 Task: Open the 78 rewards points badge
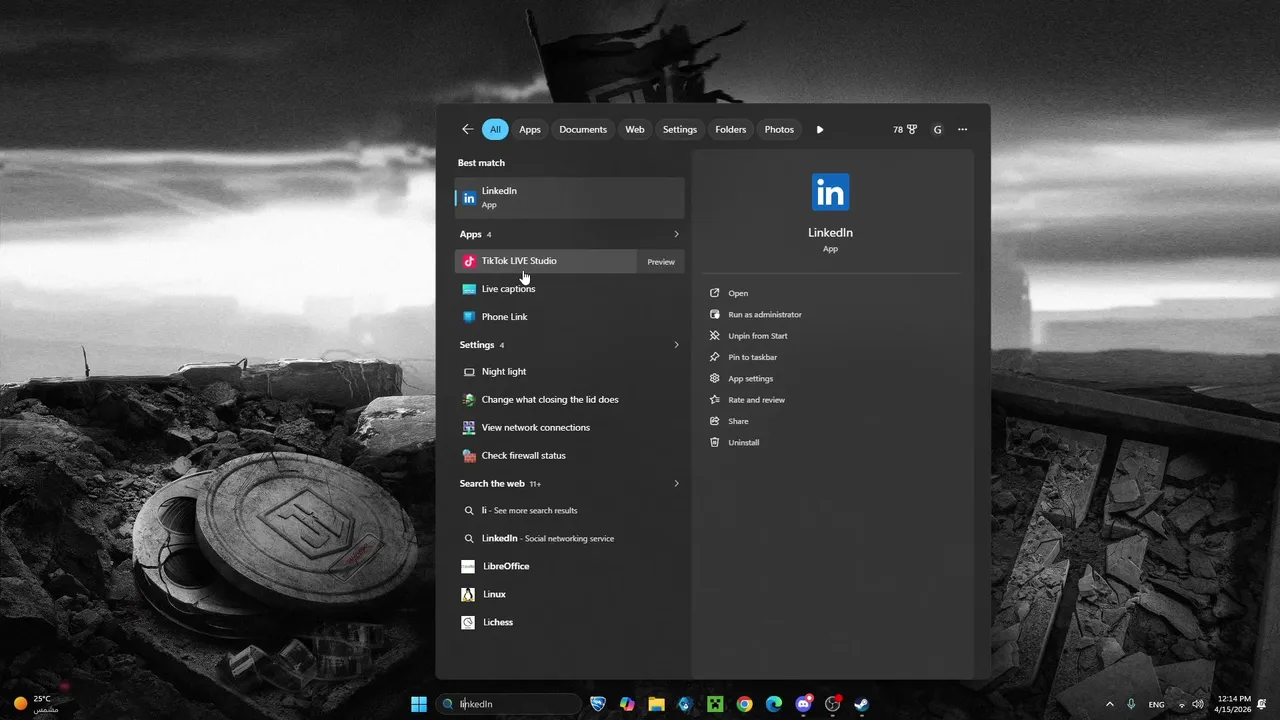(x=905, y=129)
